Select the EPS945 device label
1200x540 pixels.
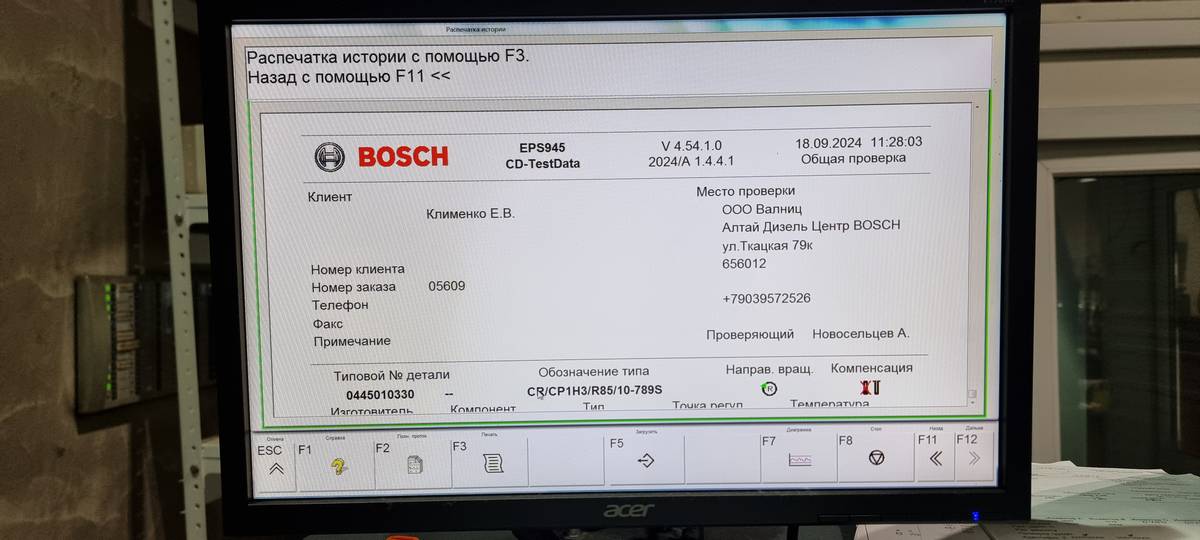point(542,147)
